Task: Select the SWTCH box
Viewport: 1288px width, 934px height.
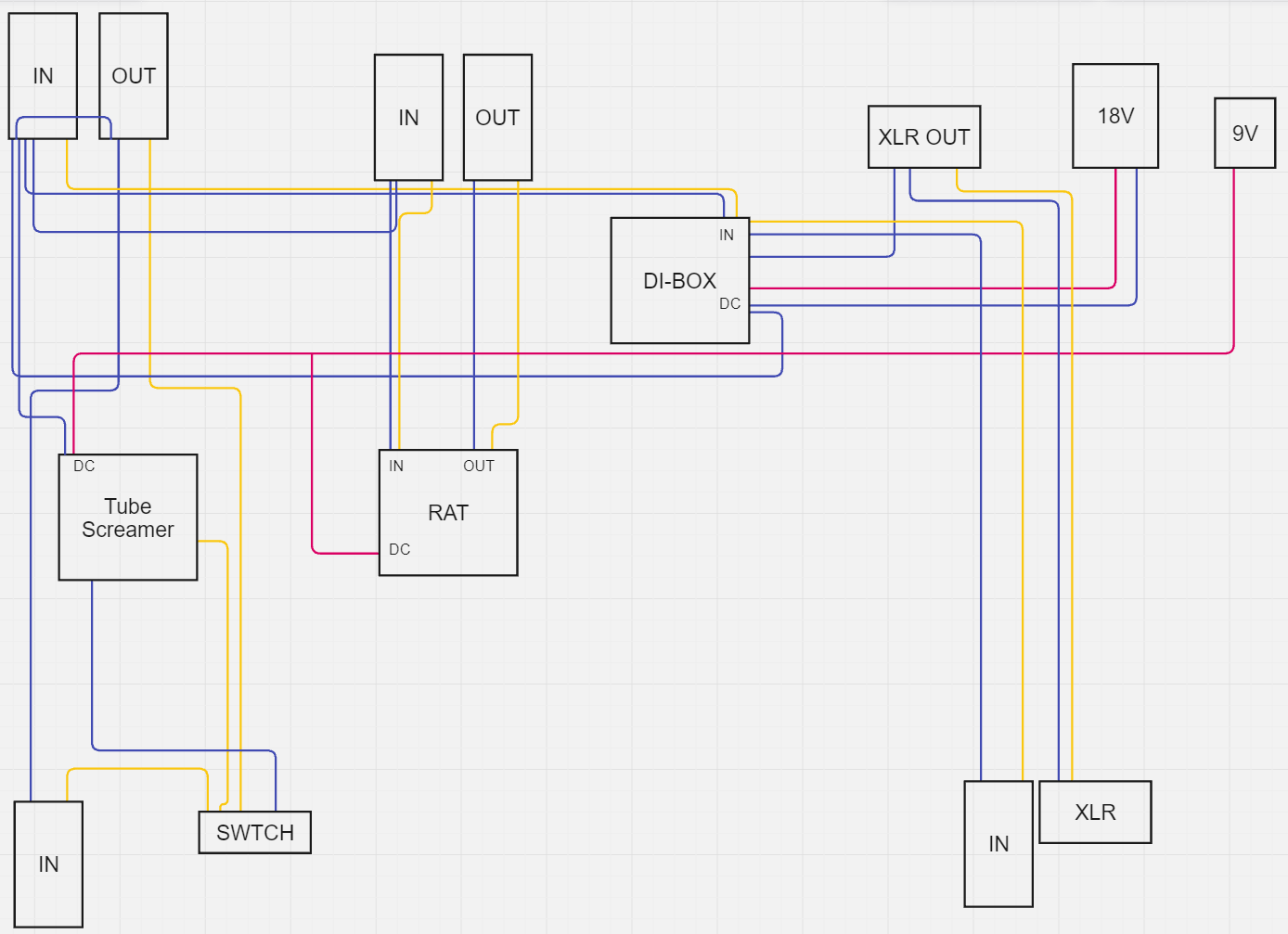Action: (255, 832)
